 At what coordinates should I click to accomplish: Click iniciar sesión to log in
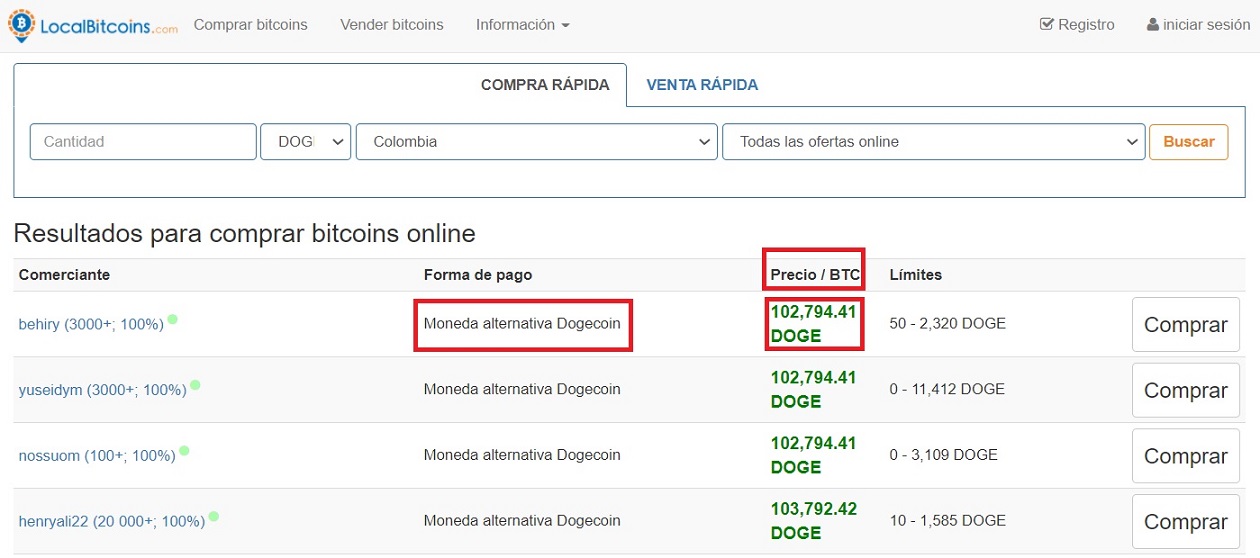click(1198, 25)
